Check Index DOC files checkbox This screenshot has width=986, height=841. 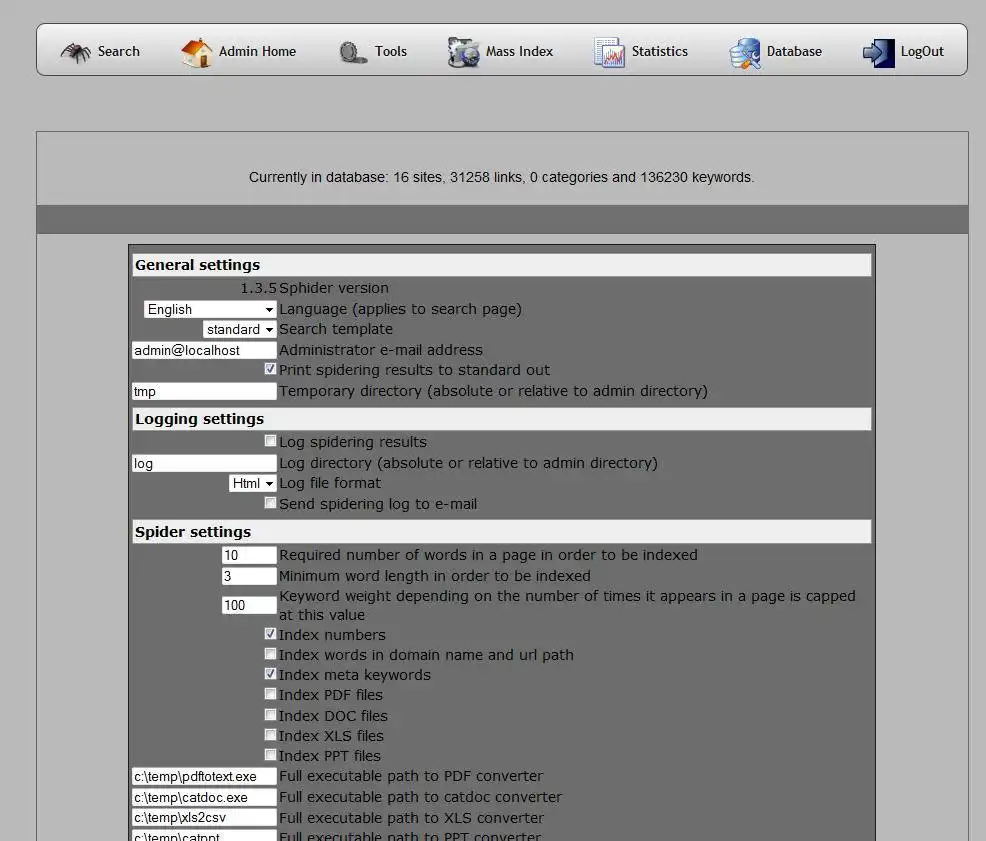tap(270, 715)
